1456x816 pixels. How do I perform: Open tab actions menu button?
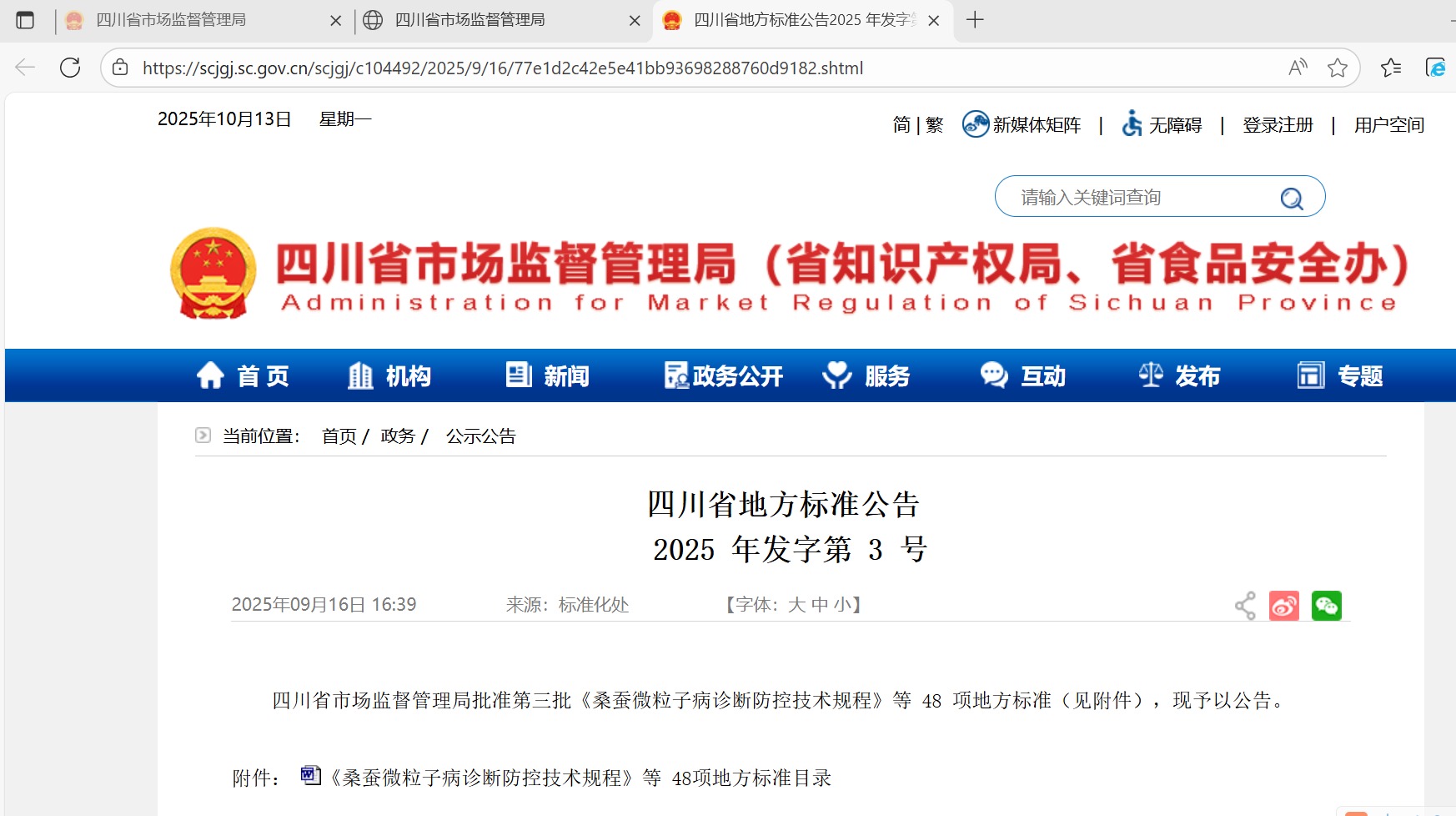[x=25, y=20]
